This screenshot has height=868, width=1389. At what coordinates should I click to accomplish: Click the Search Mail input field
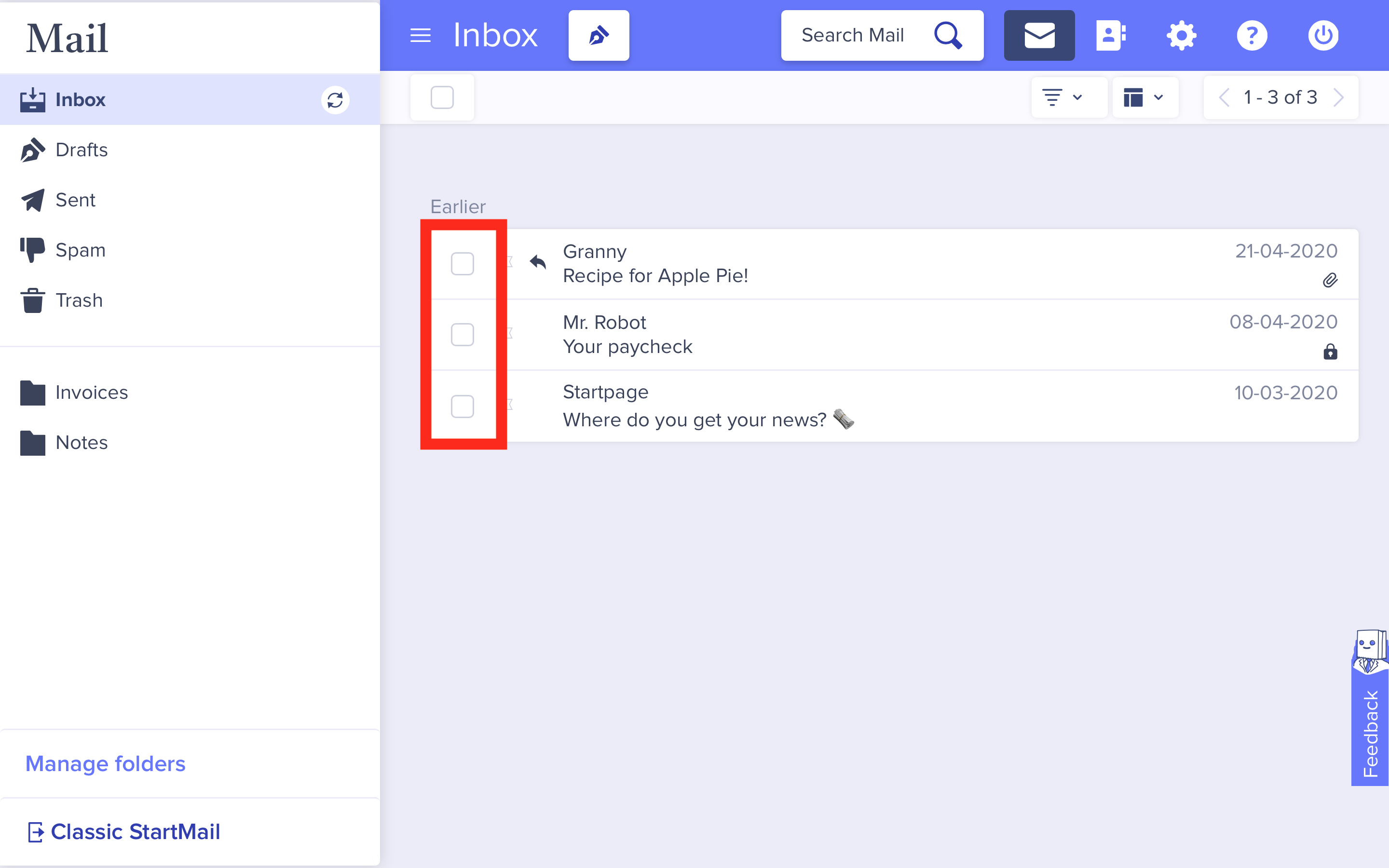[x=852, y=36]
